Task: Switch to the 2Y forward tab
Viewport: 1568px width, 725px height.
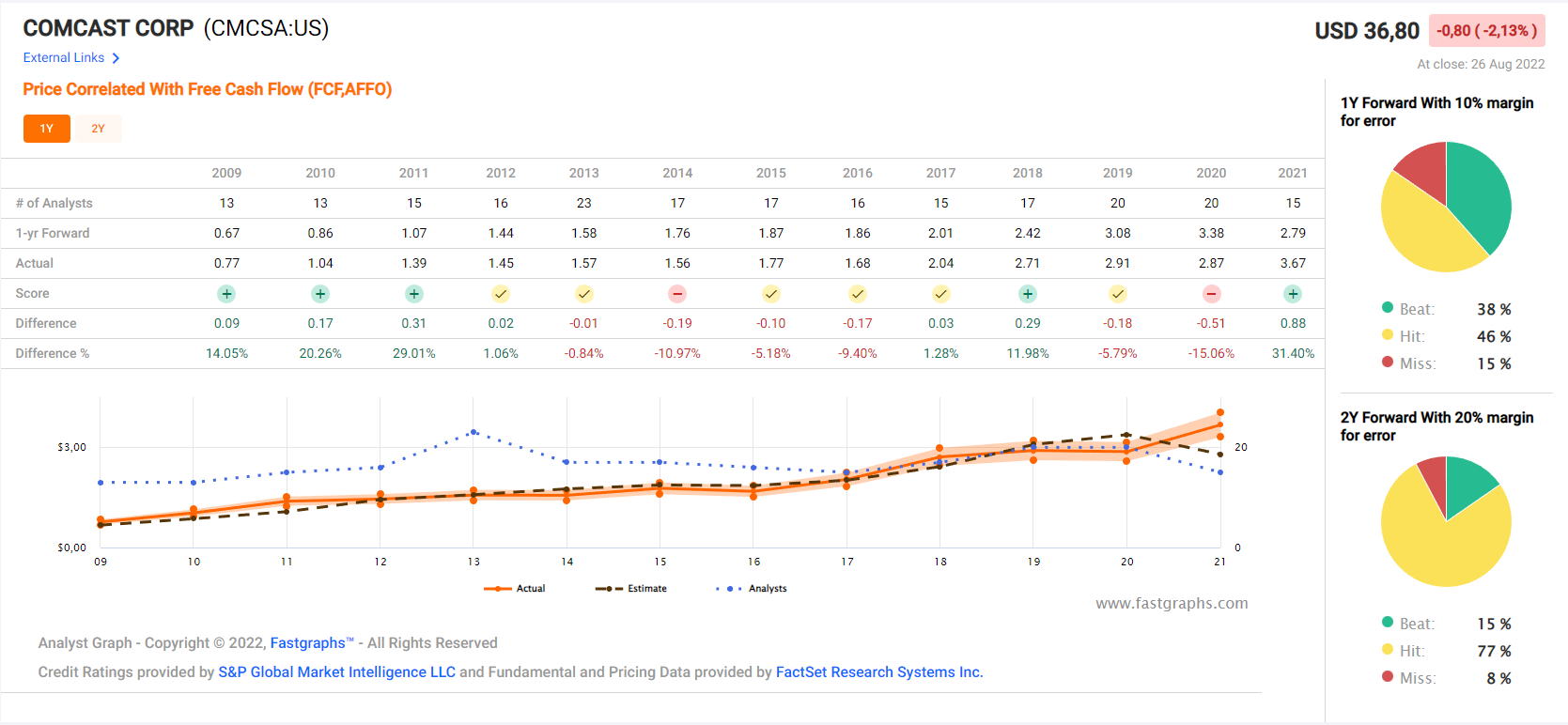Action: (x=98, y=129)
